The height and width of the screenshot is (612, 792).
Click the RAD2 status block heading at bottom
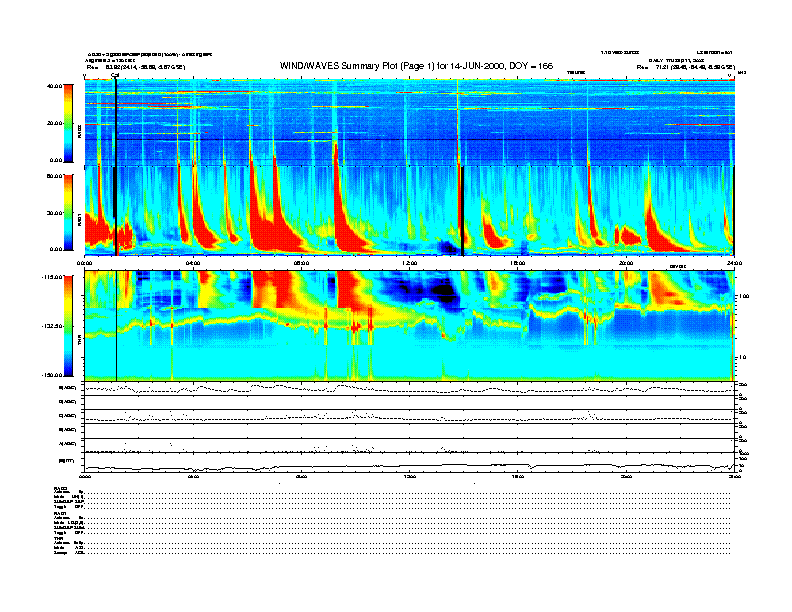[60, 486]
